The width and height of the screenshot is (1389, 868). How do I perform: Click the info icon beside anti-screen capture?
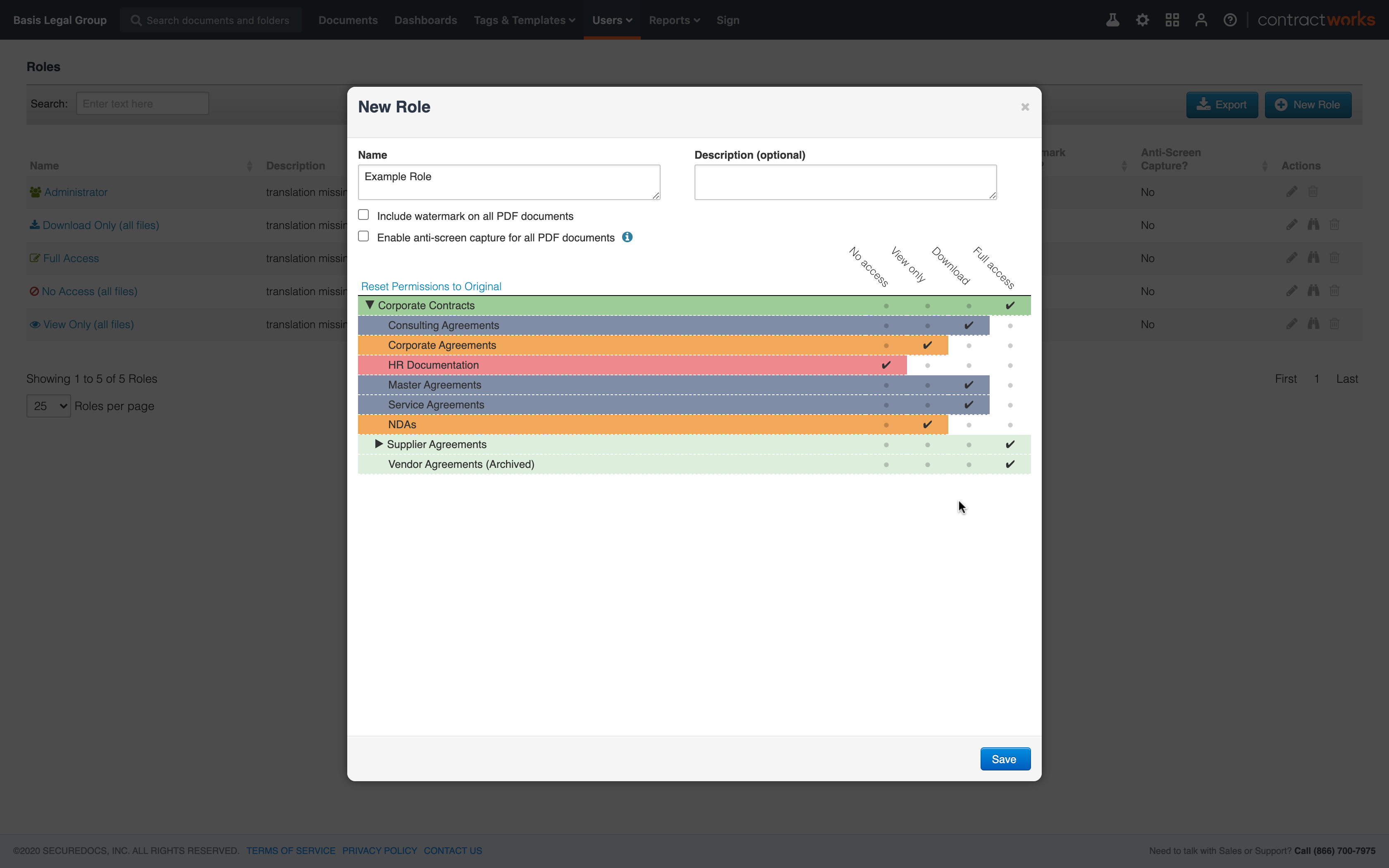(x=627, y=236)
